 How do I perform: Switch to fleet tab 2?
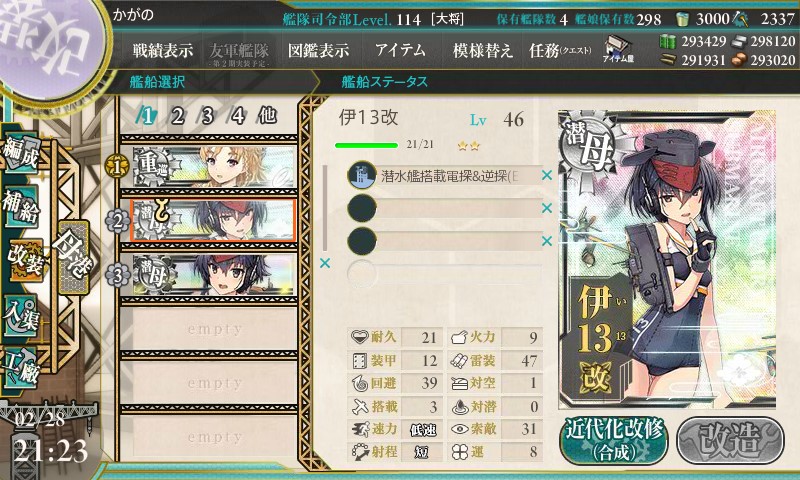tap(177, 116)
